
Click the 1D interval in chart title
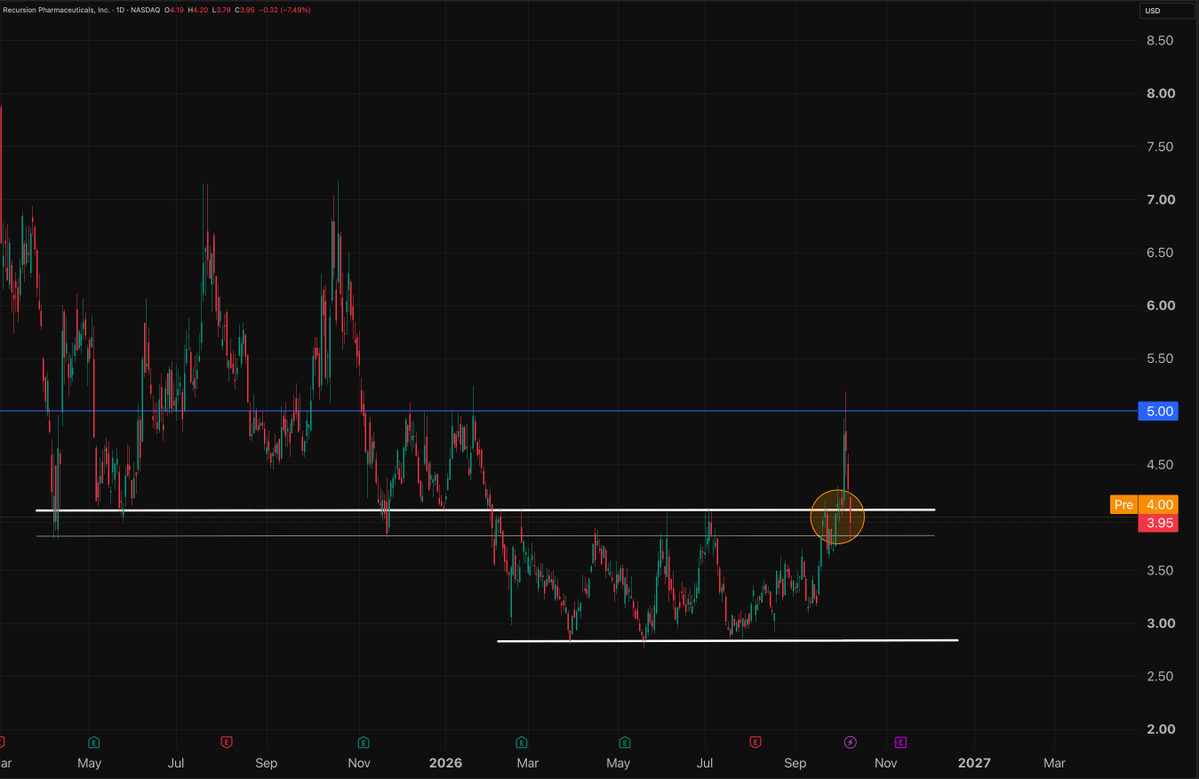(120, 10)
